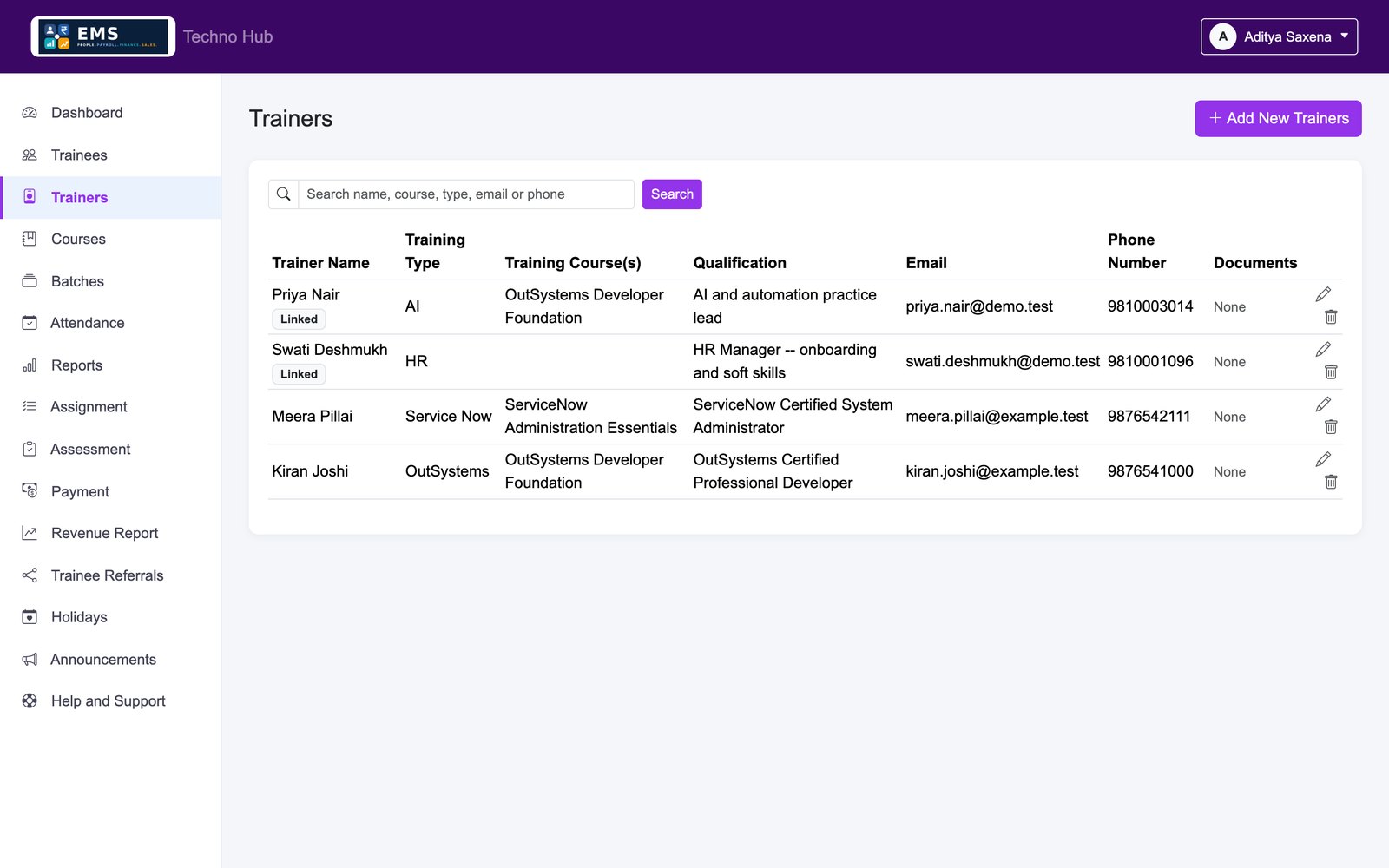Open Revenue Report in the sidebar
This screenshot has width=1389, height=868.
click(110, 533)
